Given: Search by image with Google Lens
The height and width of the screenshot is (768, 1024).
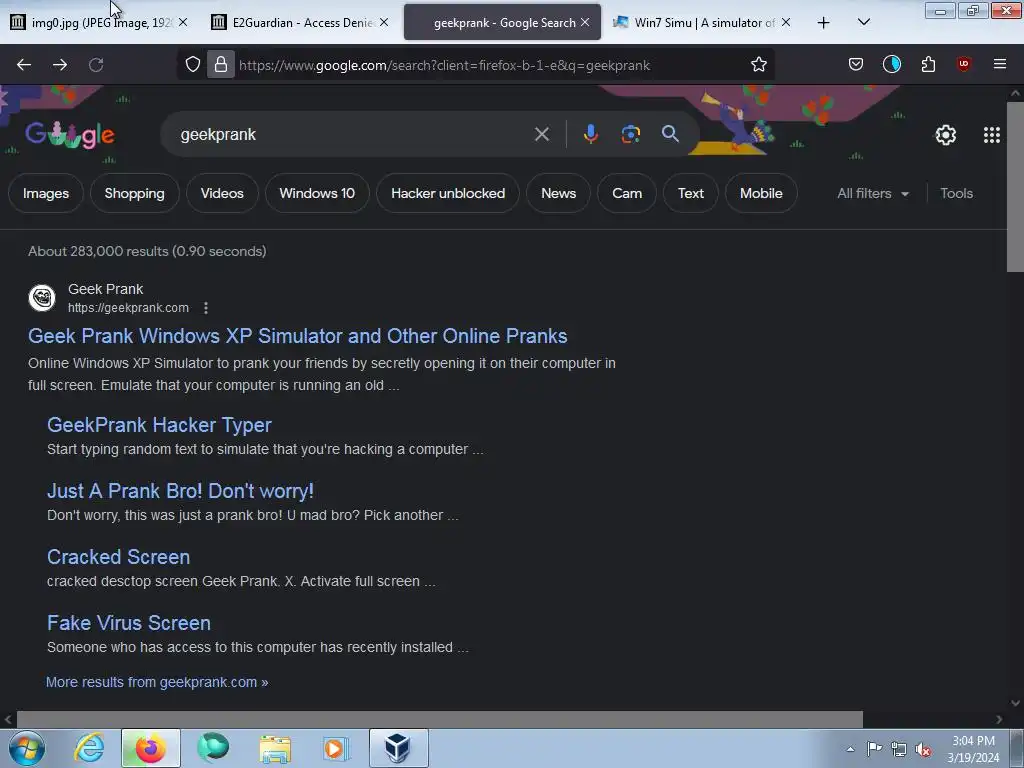Looking at the screenshot, I should tap(630, 135).
